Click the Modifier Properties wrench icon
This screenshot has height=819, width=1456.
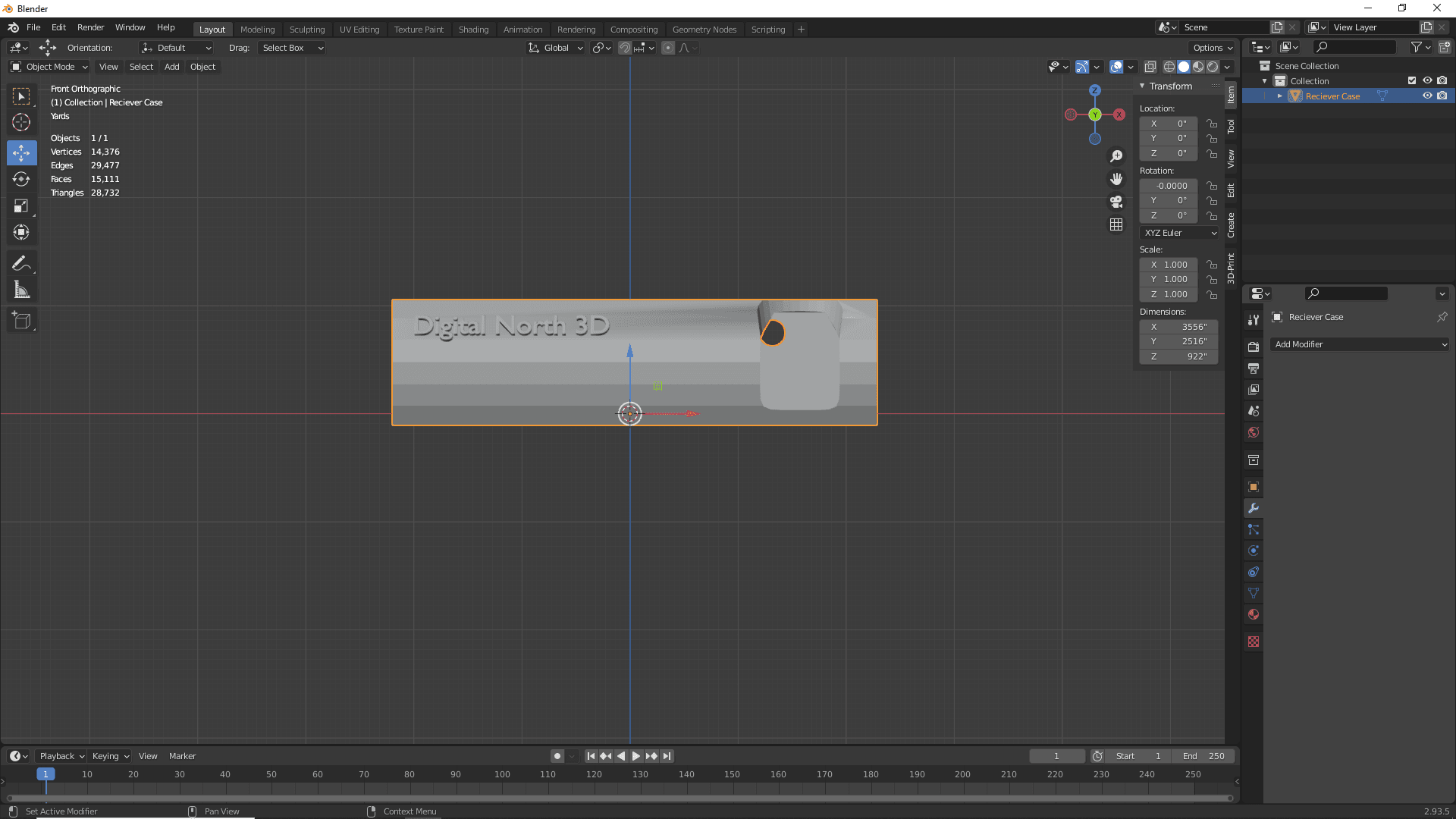tap(1253, 508)
